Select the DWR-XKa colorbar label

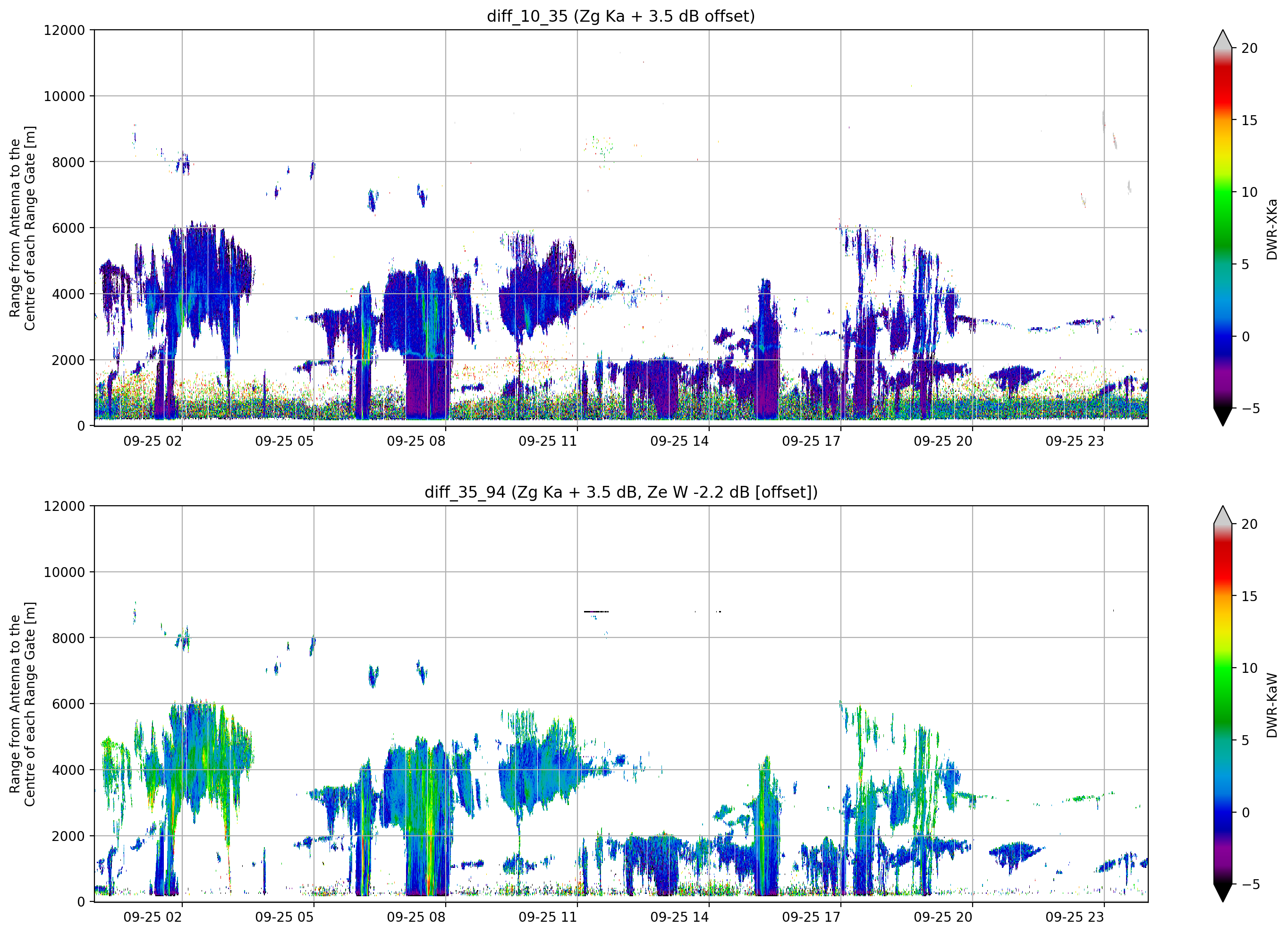1271,229
